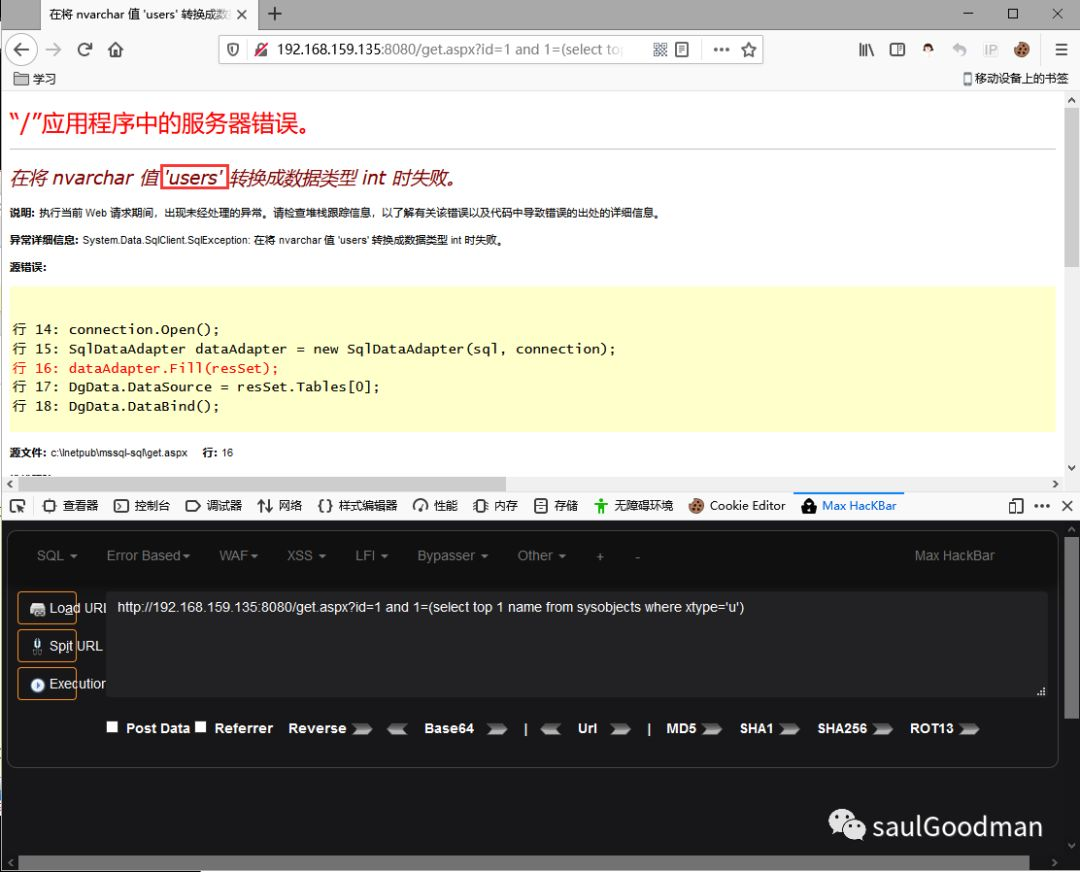Click Base64 encode right arrow
Viewport: 1080px width, 872px height.
[497, 729]
